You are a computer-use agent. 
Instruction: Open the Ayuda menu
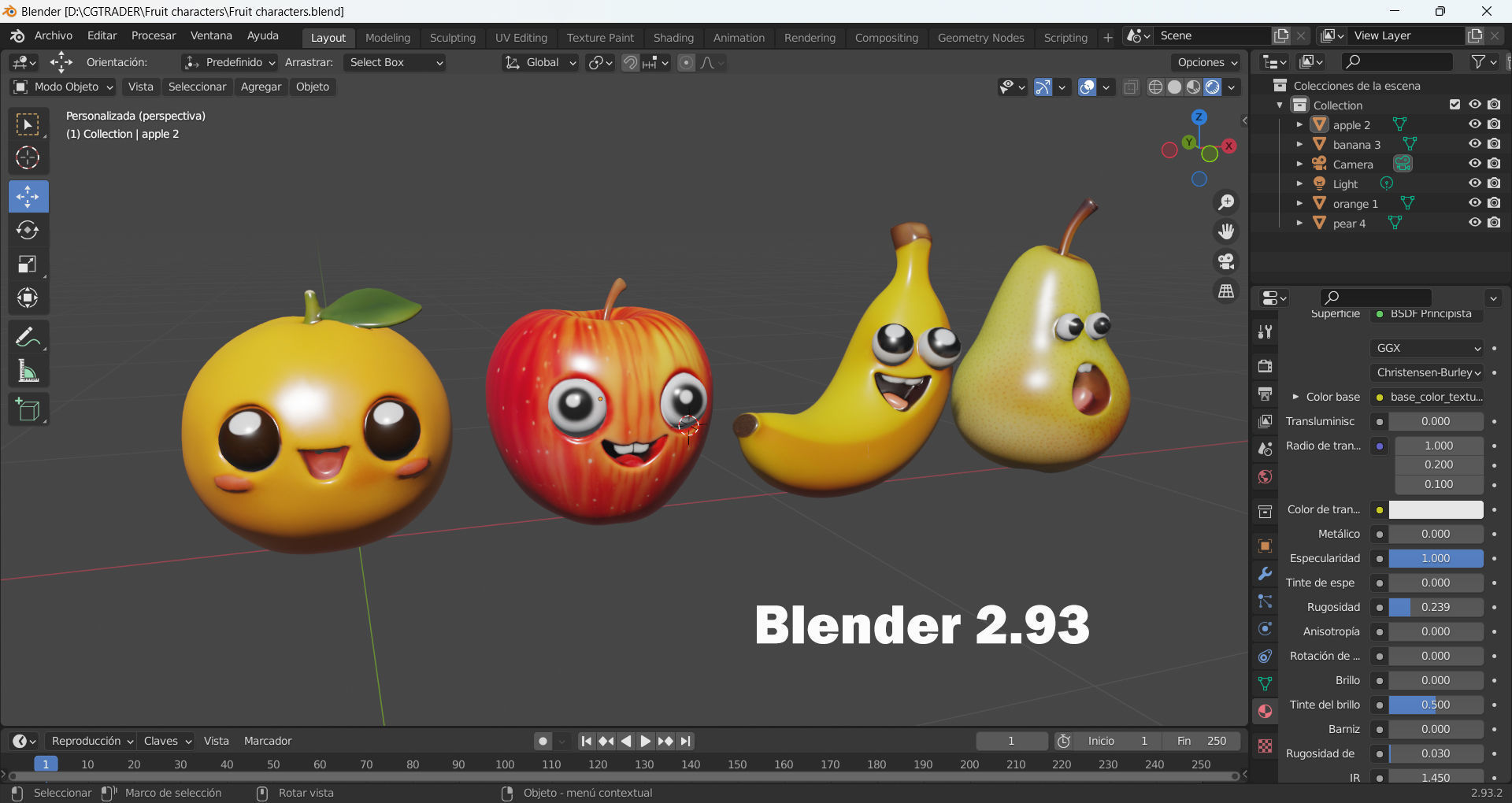pos(263,35)
